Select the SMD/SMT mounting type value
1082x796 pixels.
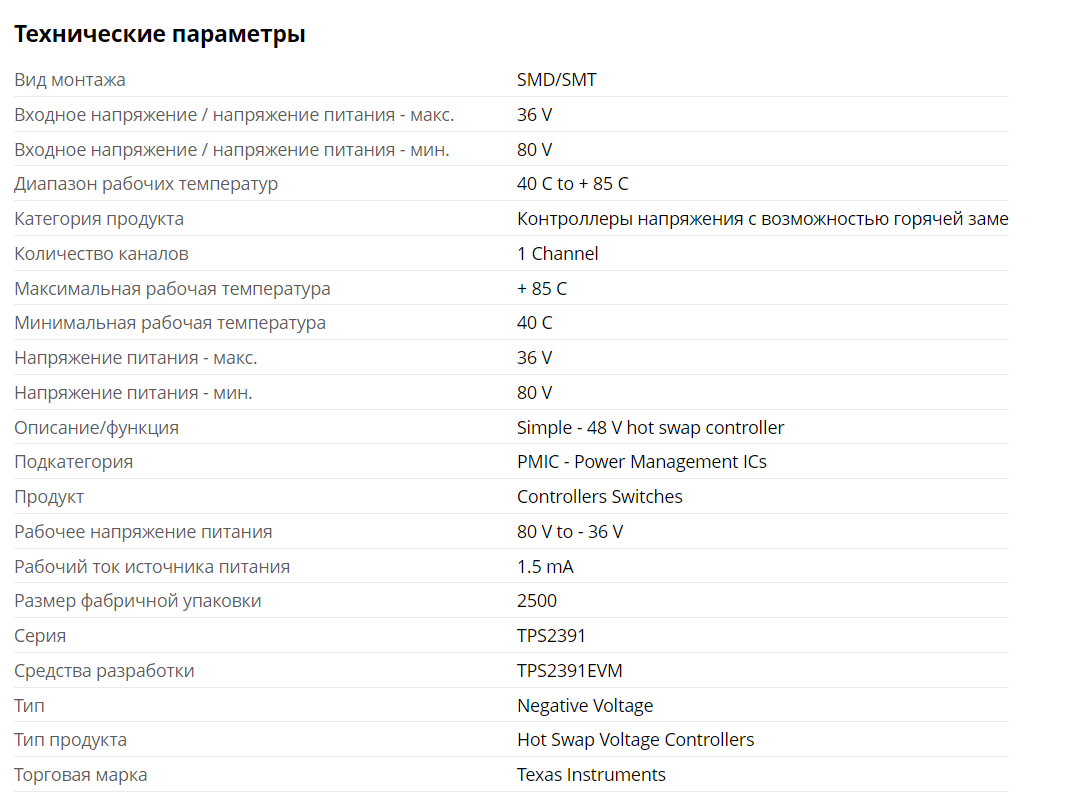(556, 80)
